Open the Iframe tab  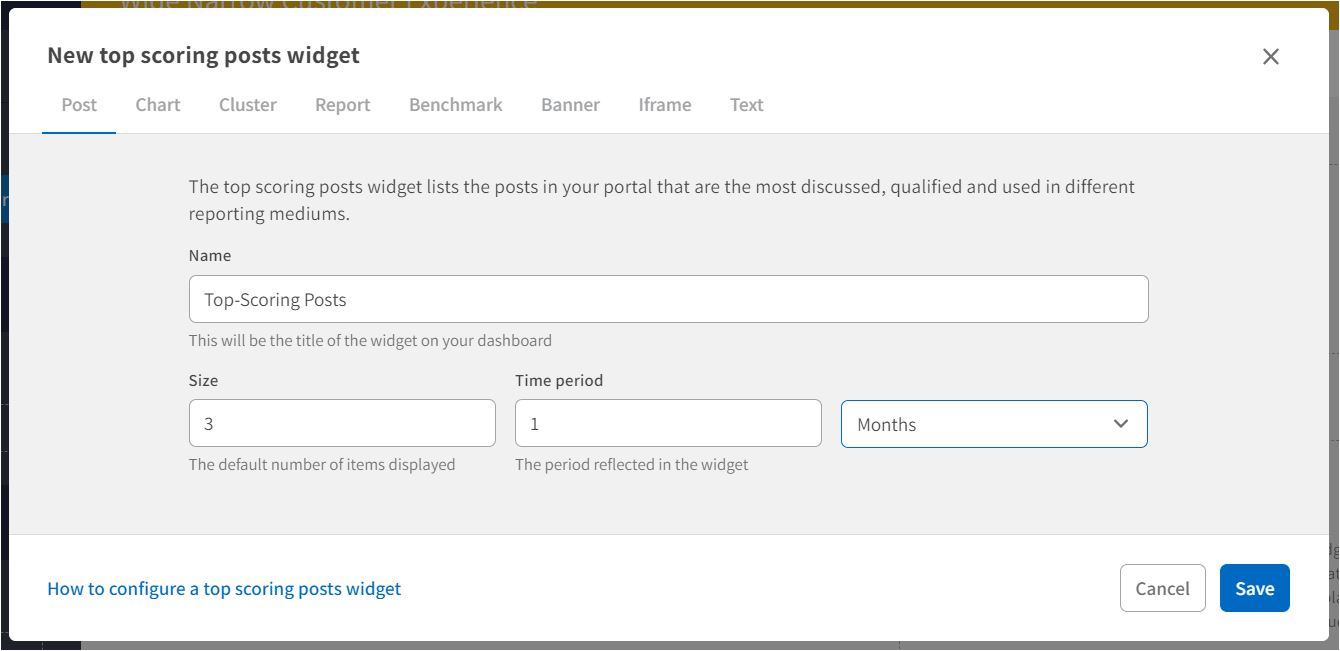(x=665, y=105)
